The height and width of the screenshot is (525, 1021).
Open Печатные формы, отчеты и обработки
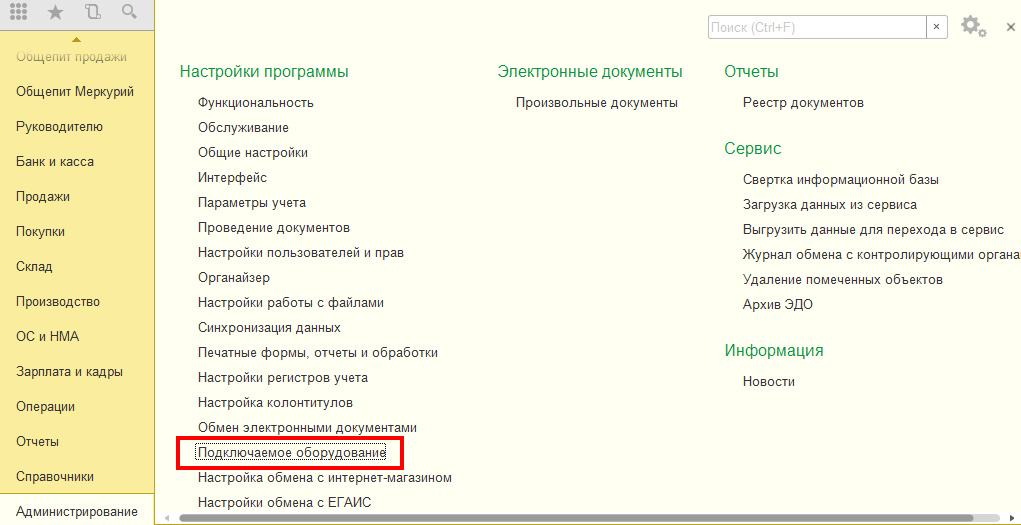pos(318,353)
